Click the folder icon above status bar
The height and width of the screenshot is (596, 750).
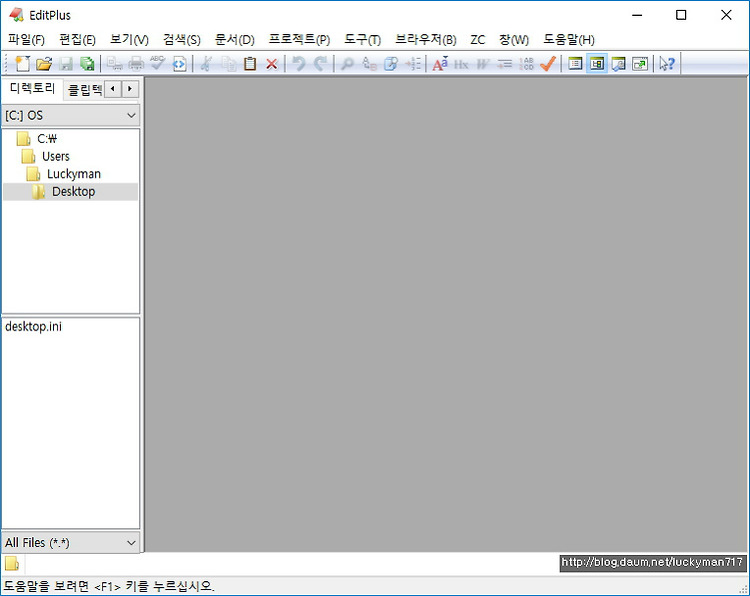point(12,563)
